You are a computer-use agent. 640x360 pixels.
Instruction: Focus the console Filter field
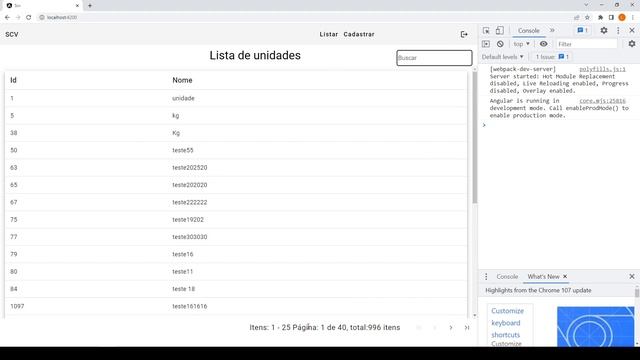[x=587, y=44]
